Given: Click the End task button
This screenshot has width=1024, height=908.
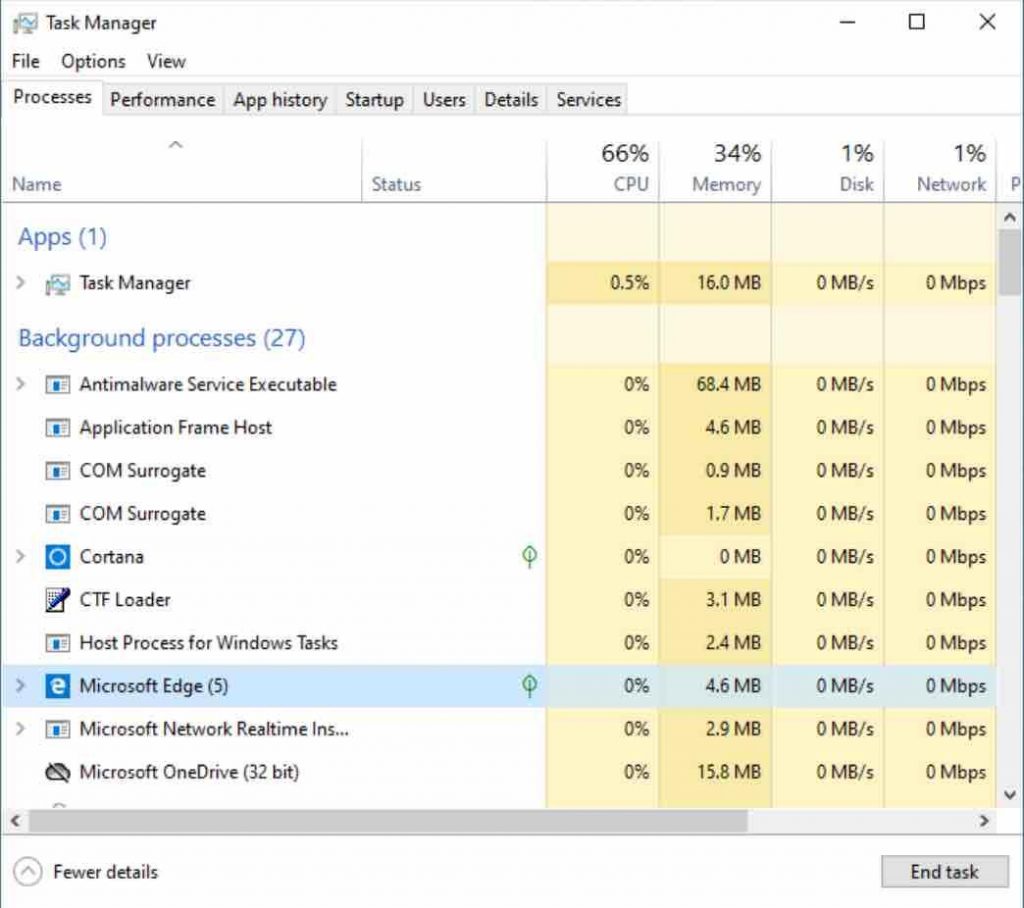Looking at the screenshot, I should click(943, 871).
